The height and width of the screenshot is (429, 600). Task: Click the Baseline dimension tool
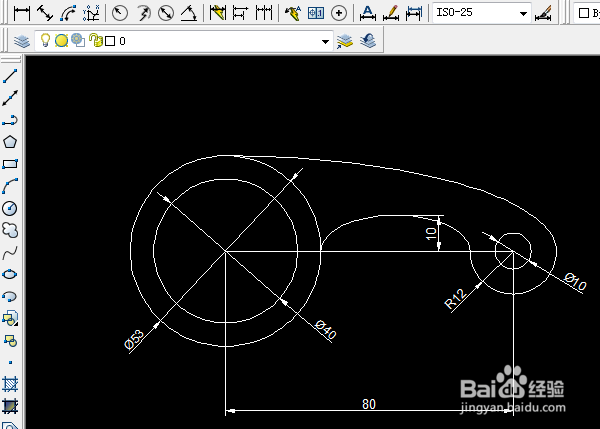(x=240, y=13)
